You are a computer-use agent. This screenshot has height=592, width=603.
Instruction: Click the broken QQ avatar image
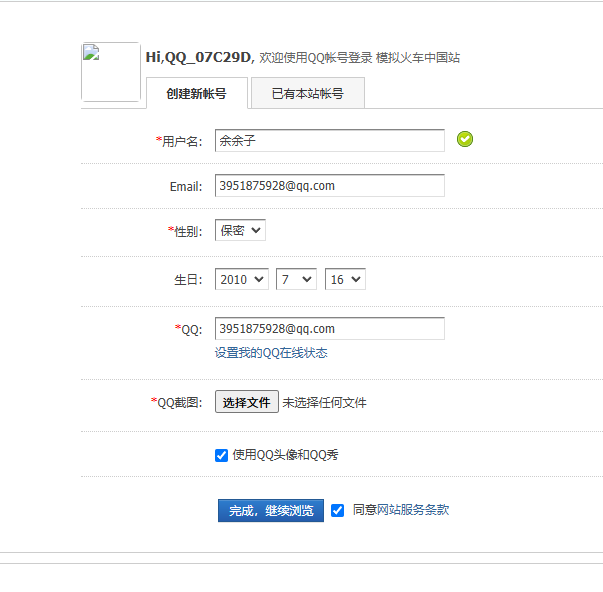111,72
